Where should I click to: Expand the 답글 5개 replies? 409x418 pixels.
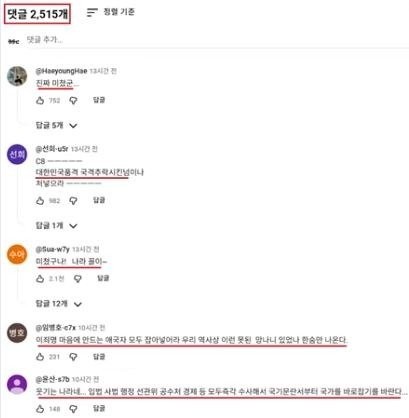point(57,125)
